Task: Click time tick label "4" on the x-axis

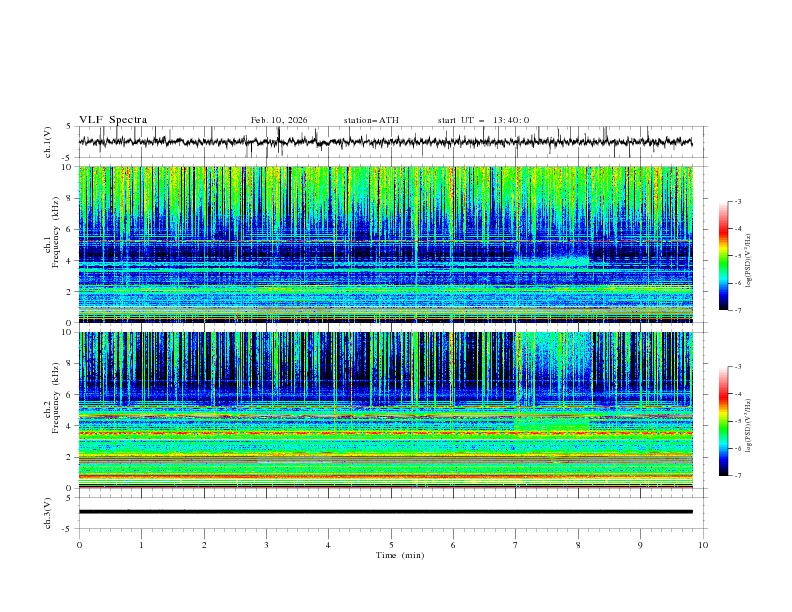Action: pos(328,545)
